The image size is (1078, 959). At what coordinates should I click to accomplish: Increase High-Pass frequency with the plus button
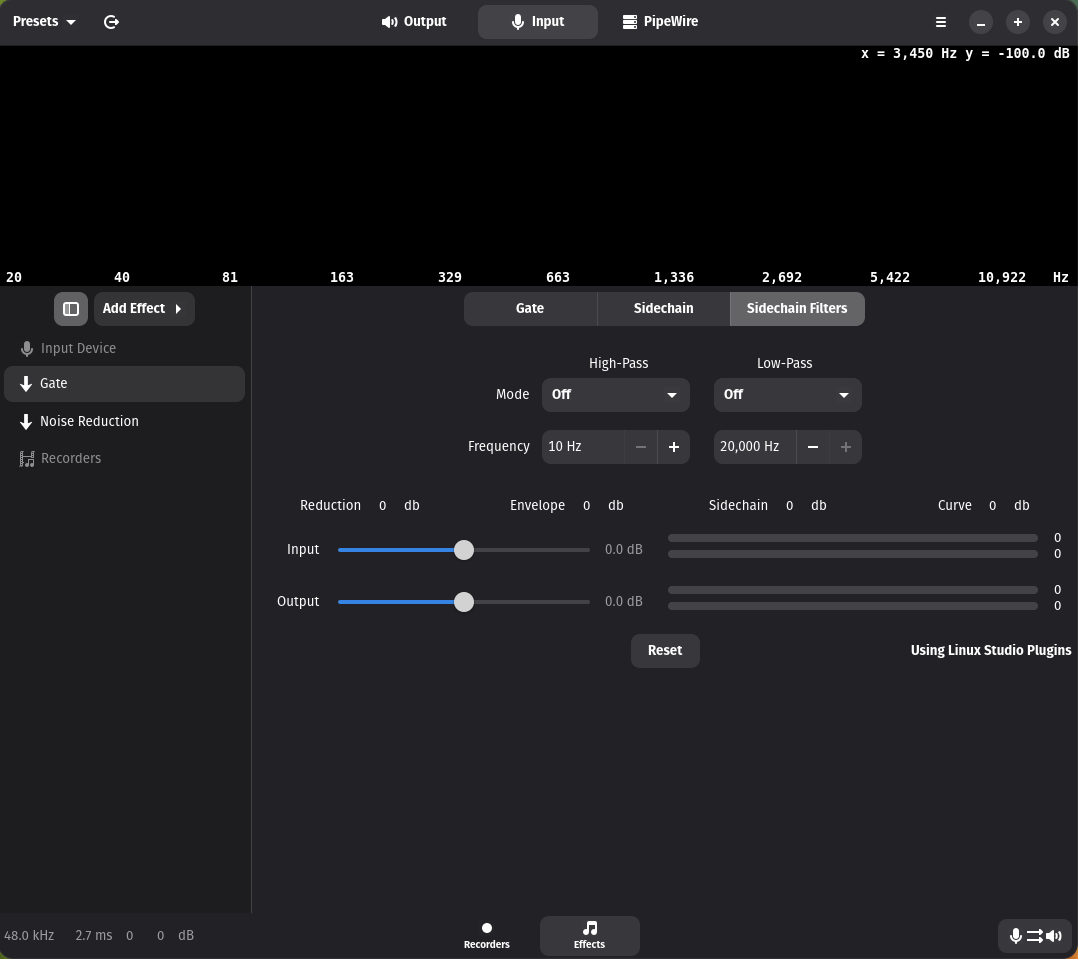pos(673,447)
